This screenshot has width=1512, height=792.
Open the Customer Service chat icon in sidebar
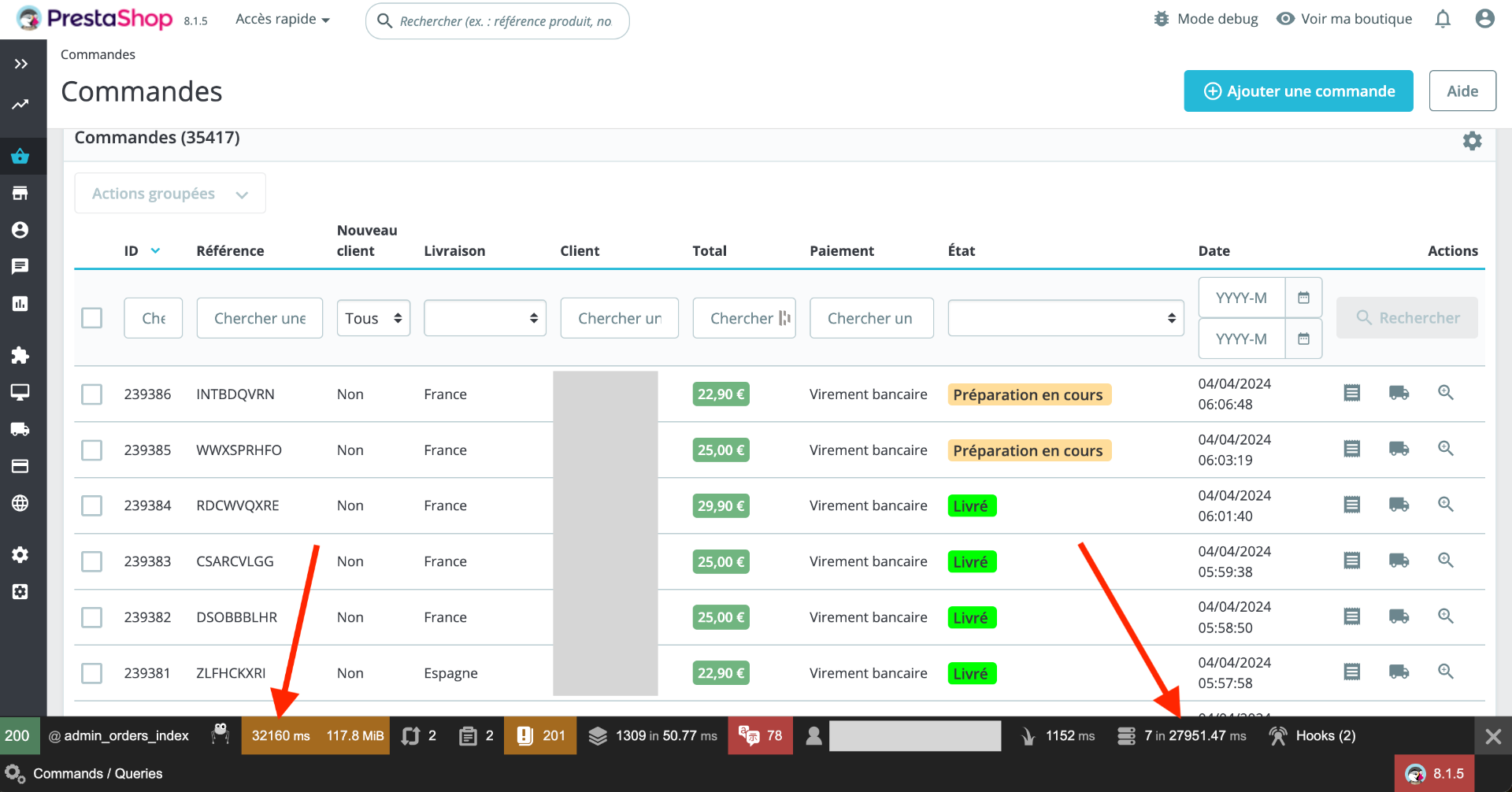coord(20,266)
